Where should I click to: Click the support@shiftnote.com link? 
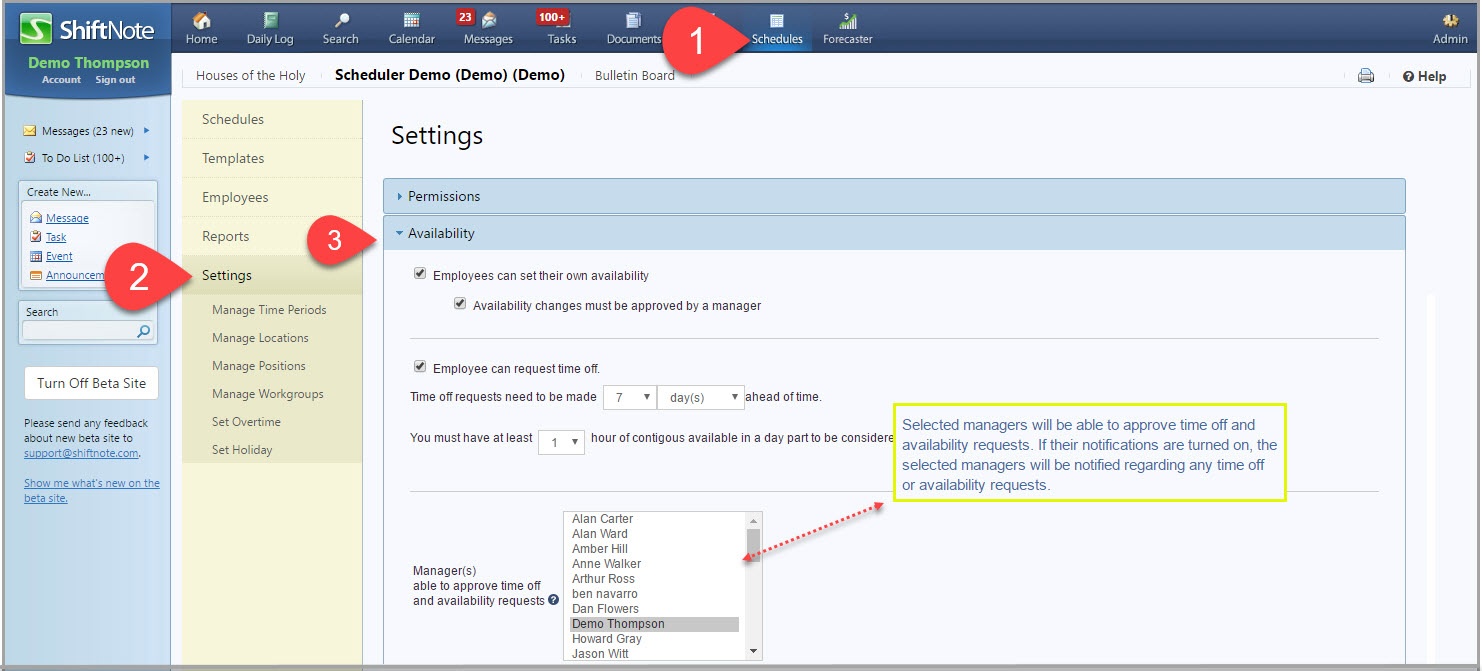click(x=81, y=453)
